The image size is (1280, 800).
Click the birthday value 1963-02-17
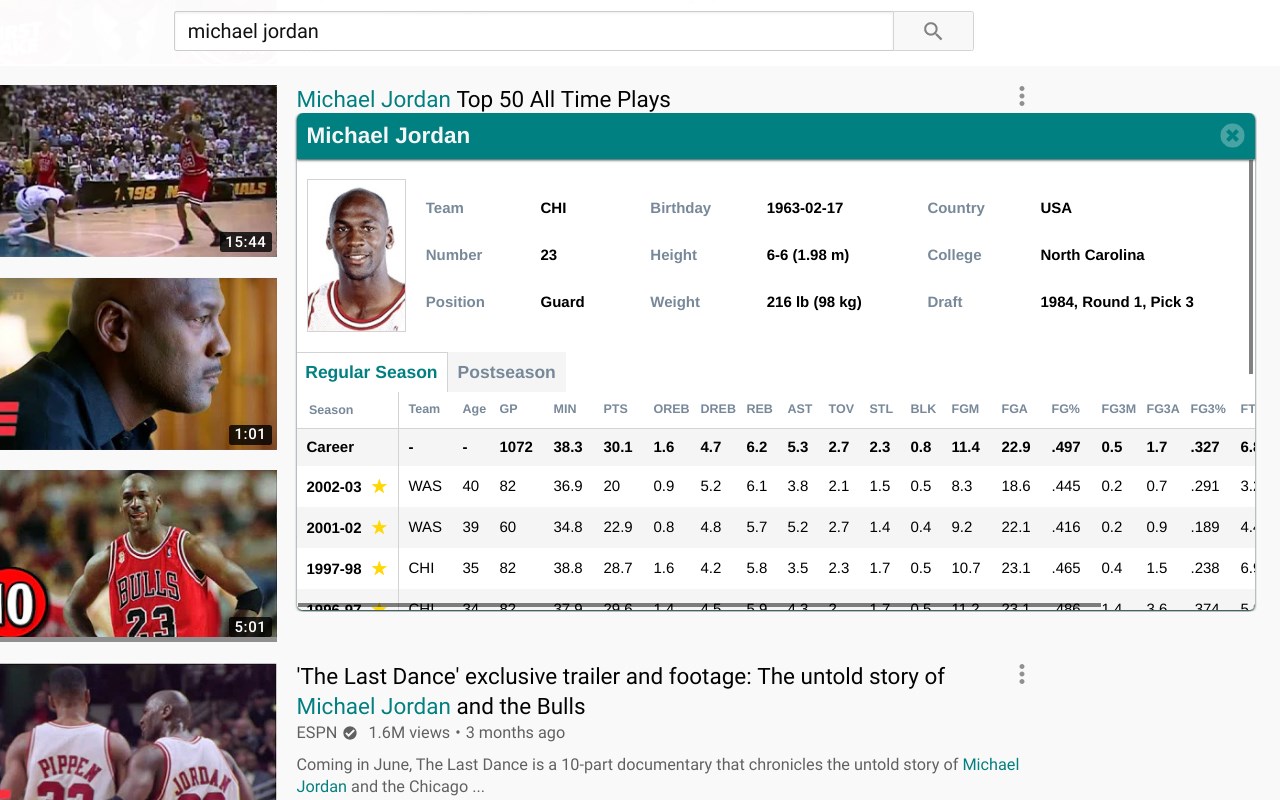pos(805,208)
